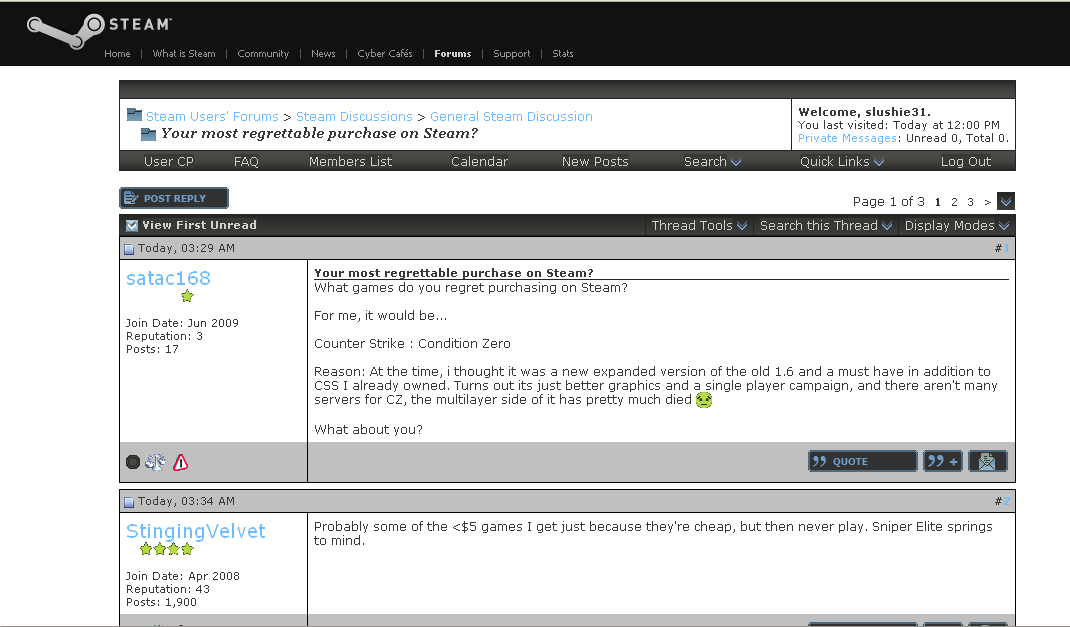Click post status icon beside Today, 03:34 AM
The height and width of the screenshot is (627, 1070).
pos(129,502)
